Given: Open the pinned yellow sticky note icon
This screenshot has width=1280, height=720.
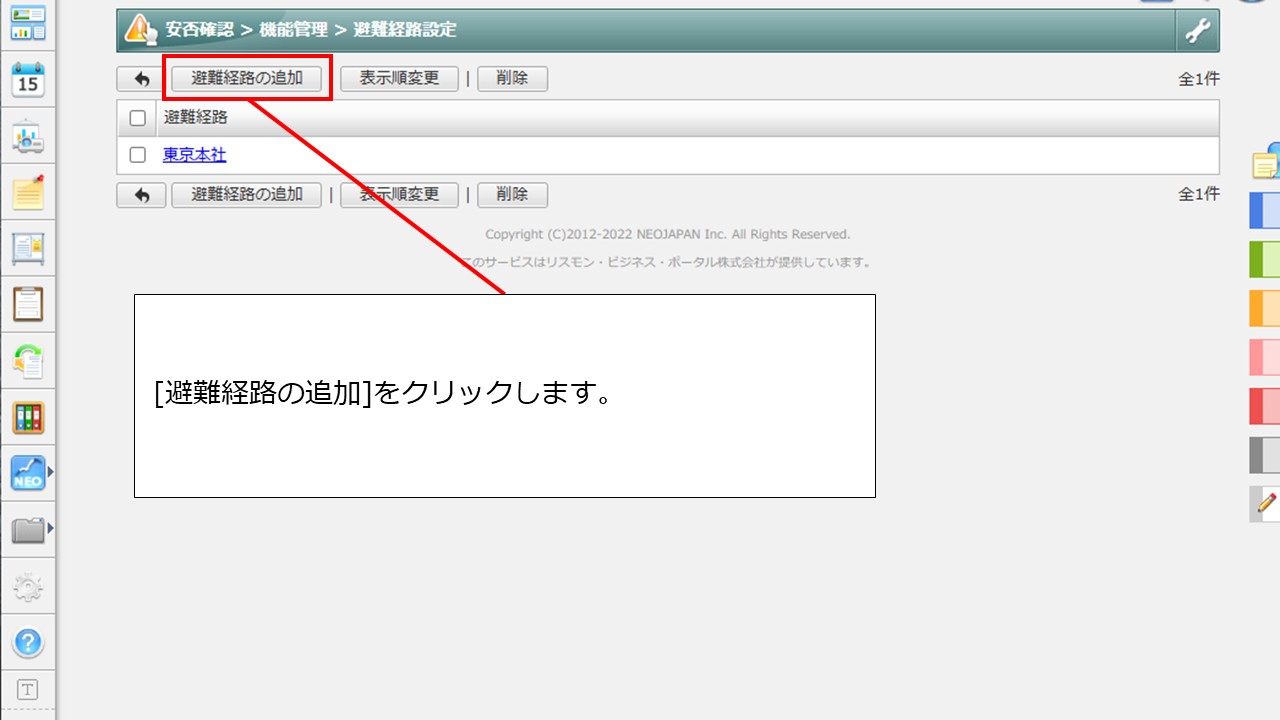Looking at the screenshot, I should (28, 192).
